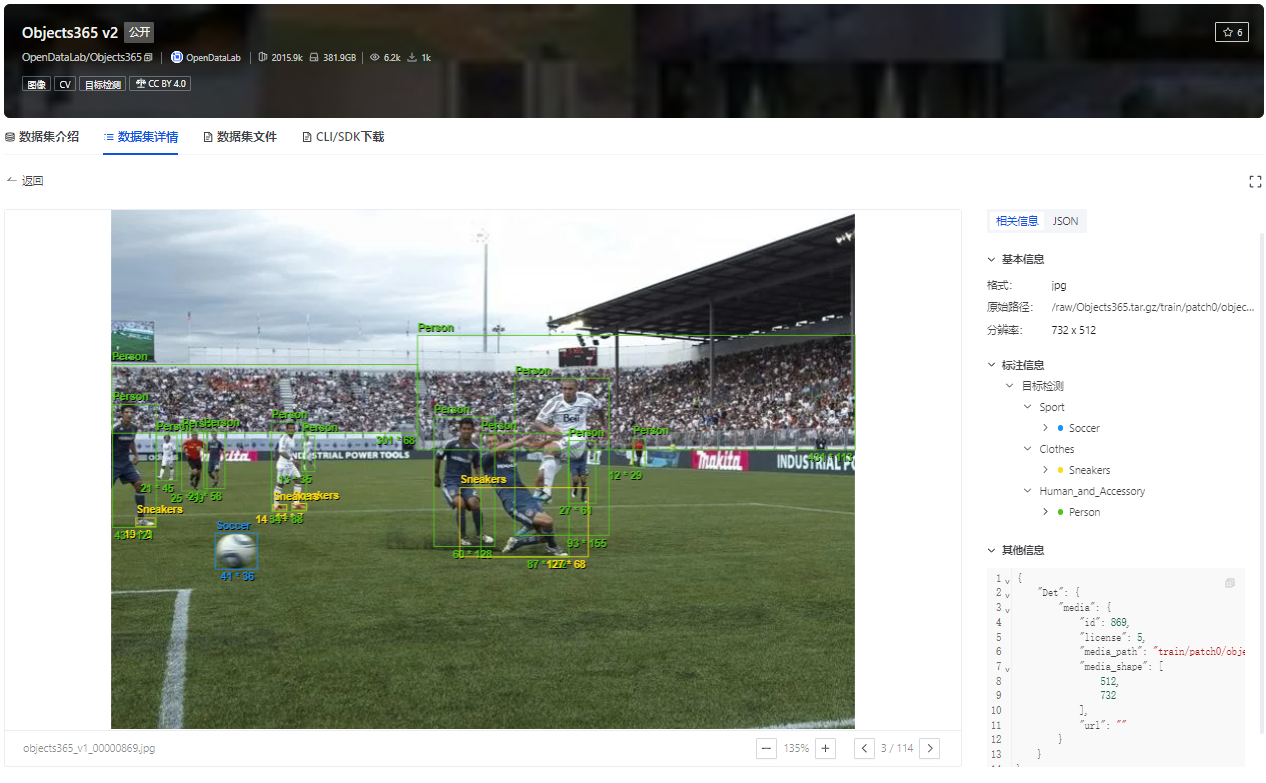
Task: Toggle fullscreen view of the image viewer
Action: pos(1255,181)
